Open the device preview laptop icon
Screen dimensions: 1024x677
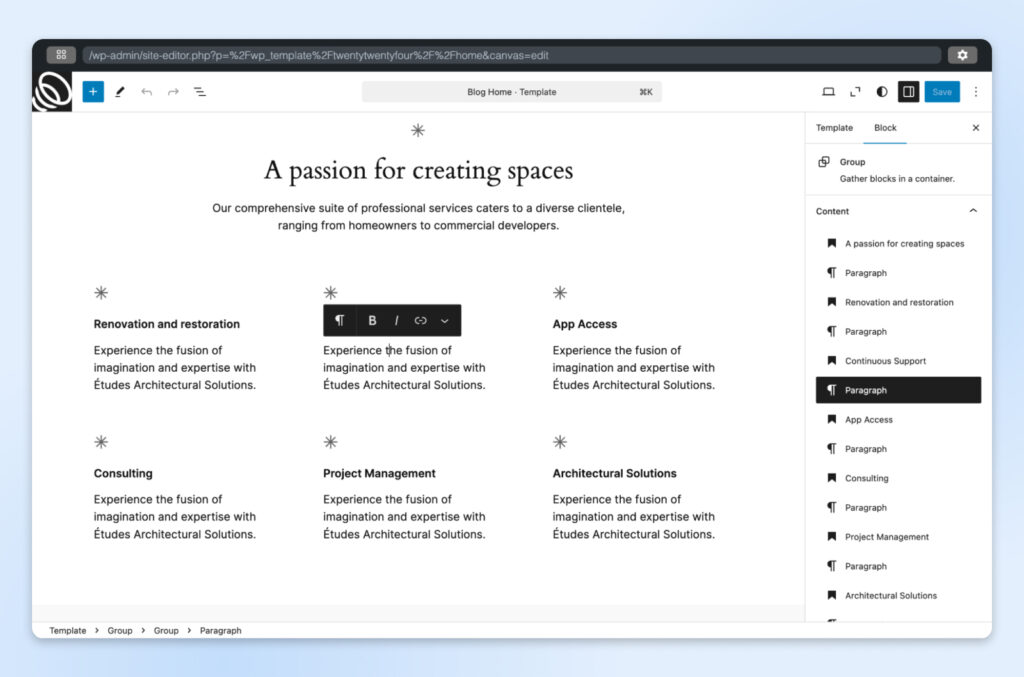828,91
